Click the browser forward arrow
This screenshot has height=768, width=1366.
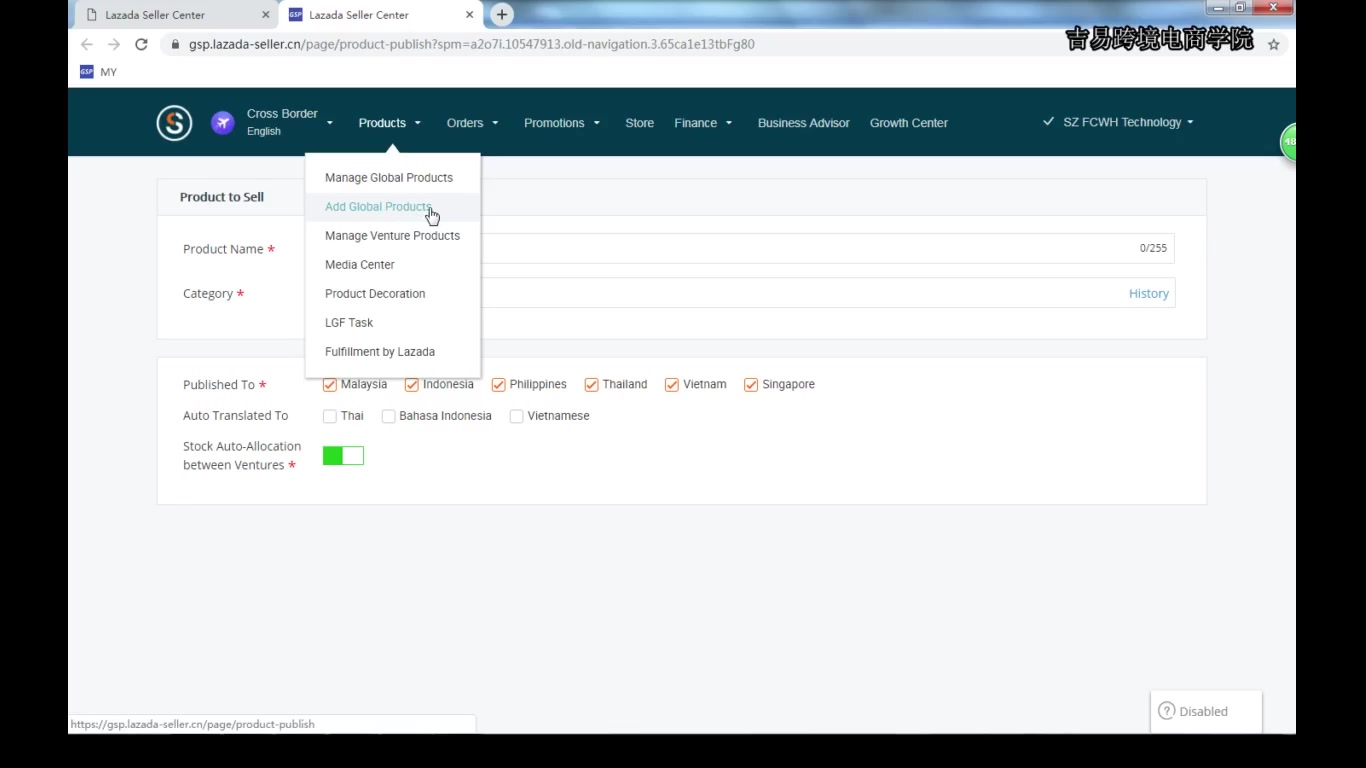point(114,44)
